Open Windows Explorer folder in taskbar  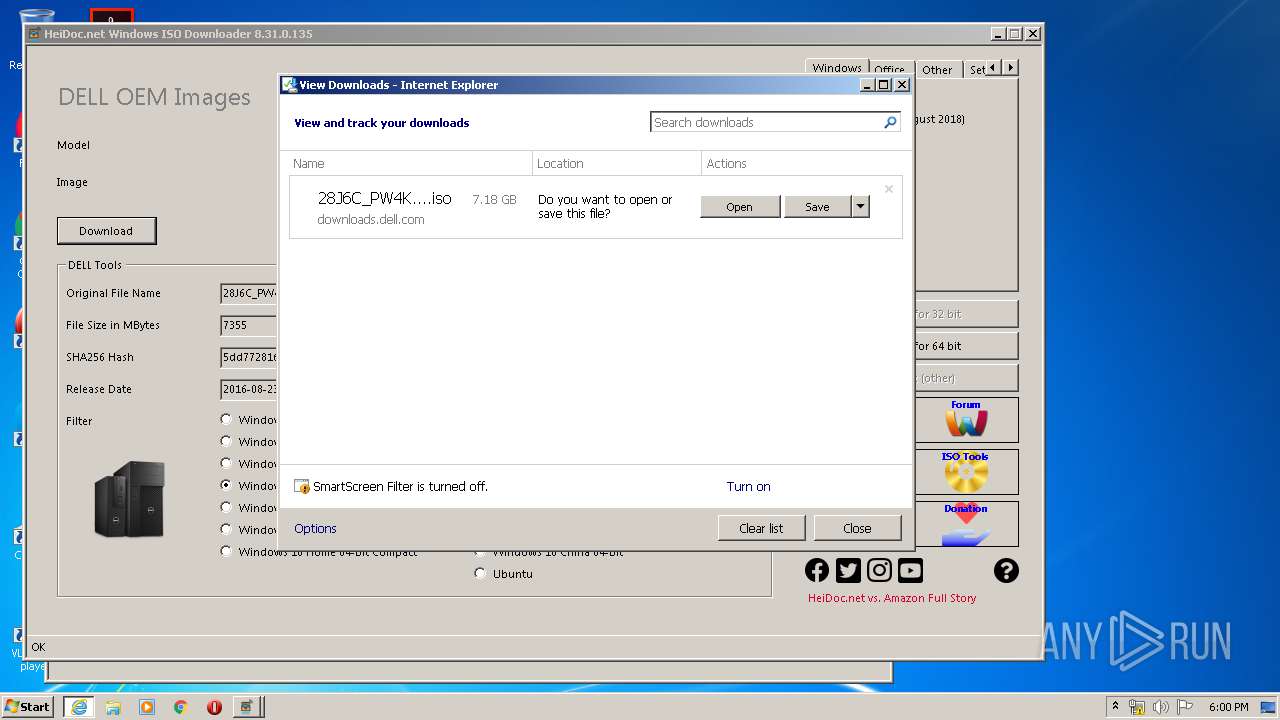[x=113, y=707]
